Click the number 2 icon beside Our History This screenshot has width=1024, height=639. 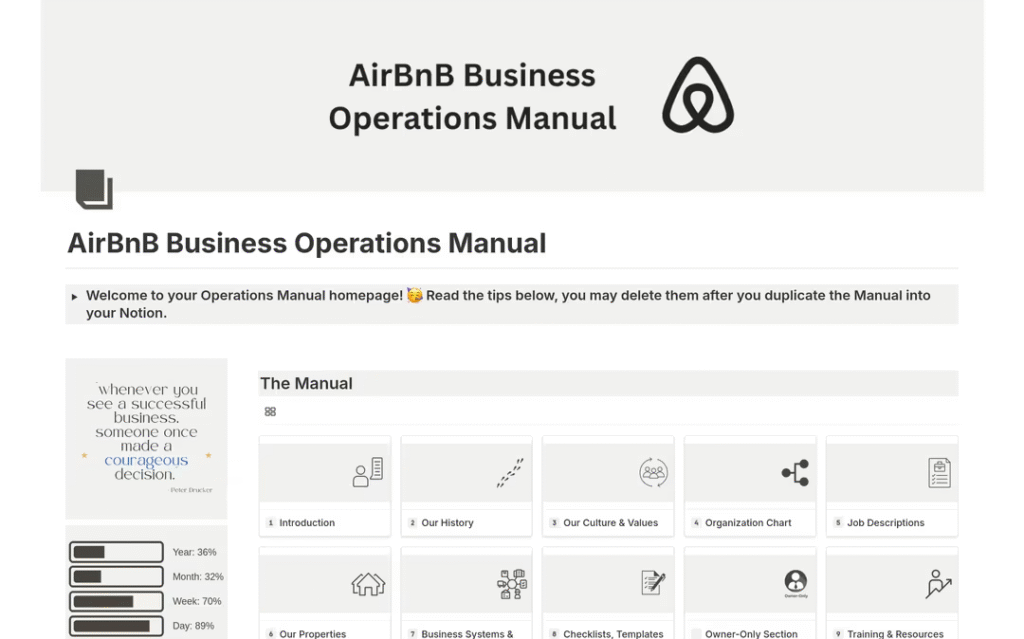point(412,523)
